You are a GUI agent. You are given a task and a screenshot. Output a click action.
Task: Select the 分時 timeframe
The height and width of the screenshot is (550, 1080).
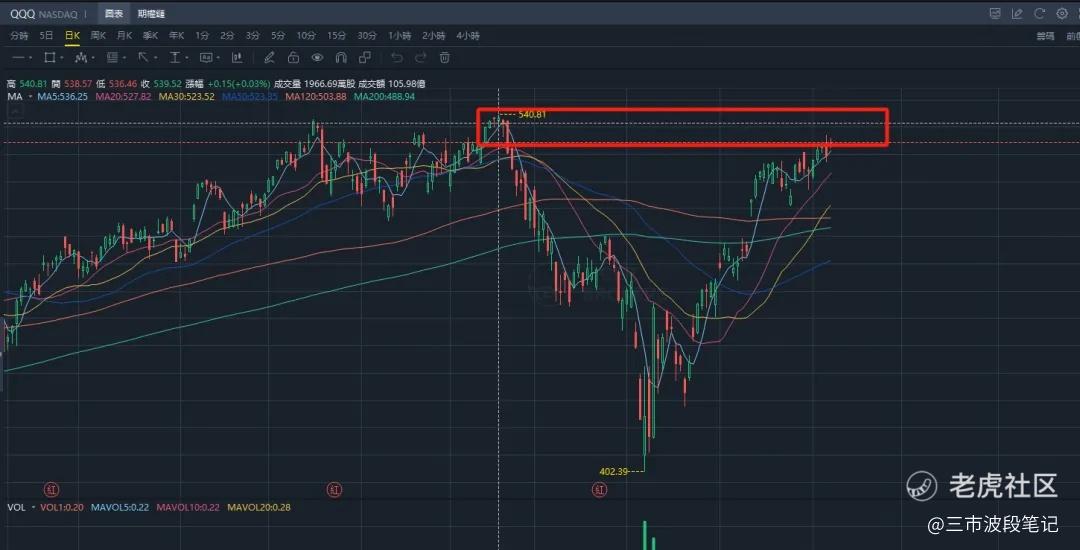pyautogui.click(x=19, y=36)
